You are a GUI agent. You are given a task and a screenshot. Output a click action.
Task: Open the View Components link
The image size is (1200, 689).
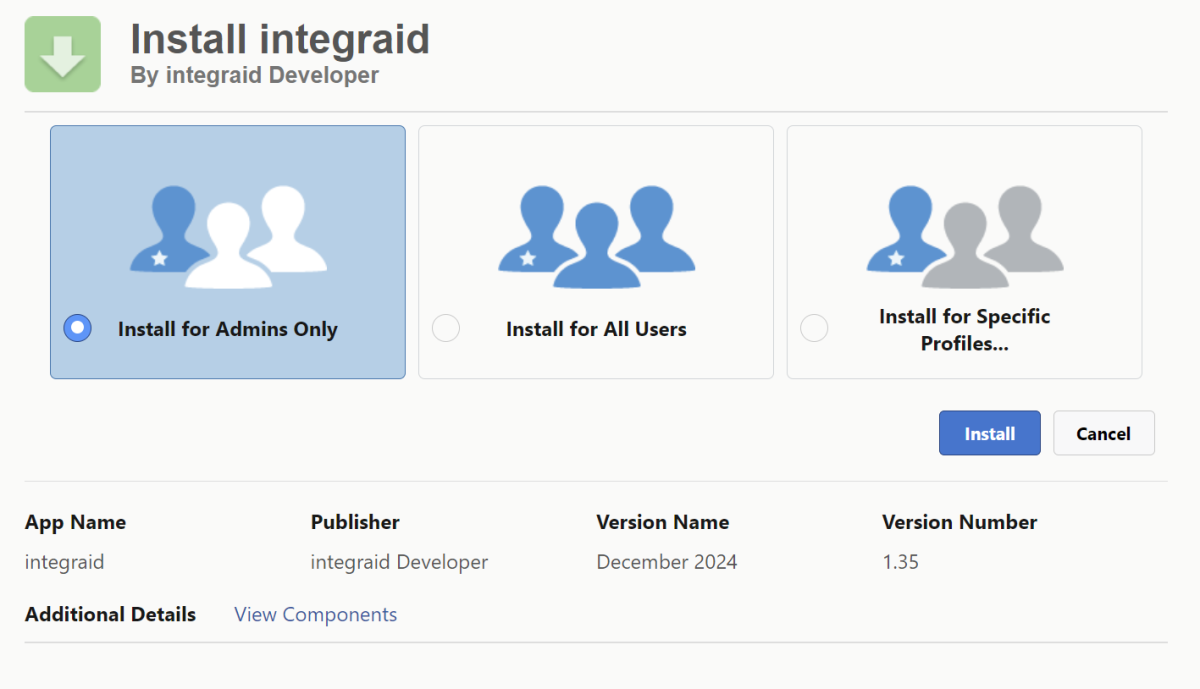click(x=316, y=614)
